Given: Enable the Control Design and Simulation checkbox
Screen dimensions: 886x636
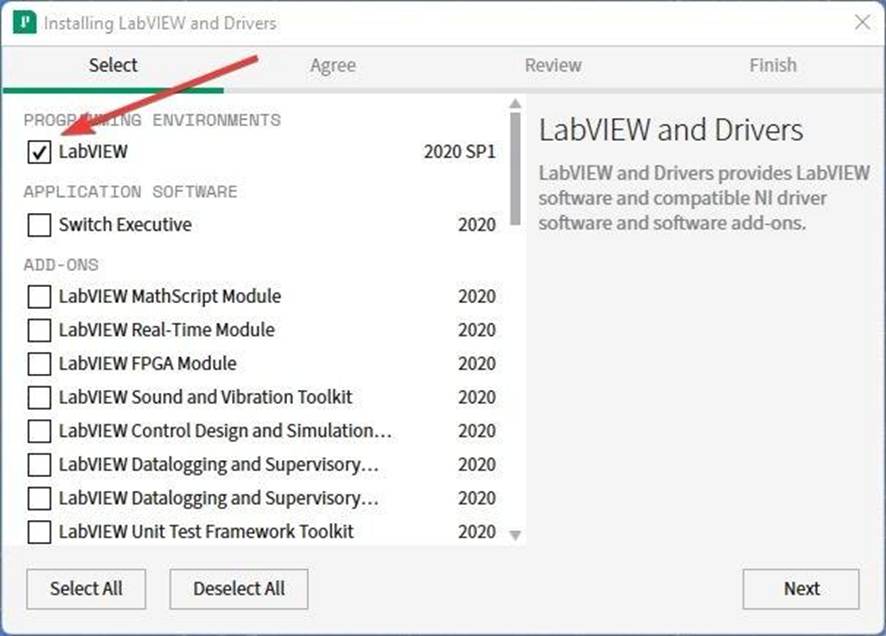Looking at the screenshot, I should 39,432.
